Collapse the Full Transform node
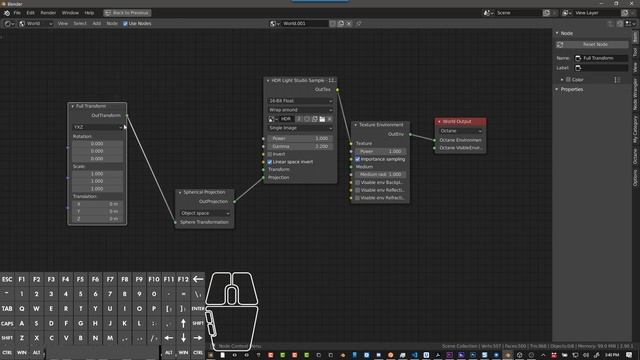Screen dimensions: 640x360 (x=73, y=106)
